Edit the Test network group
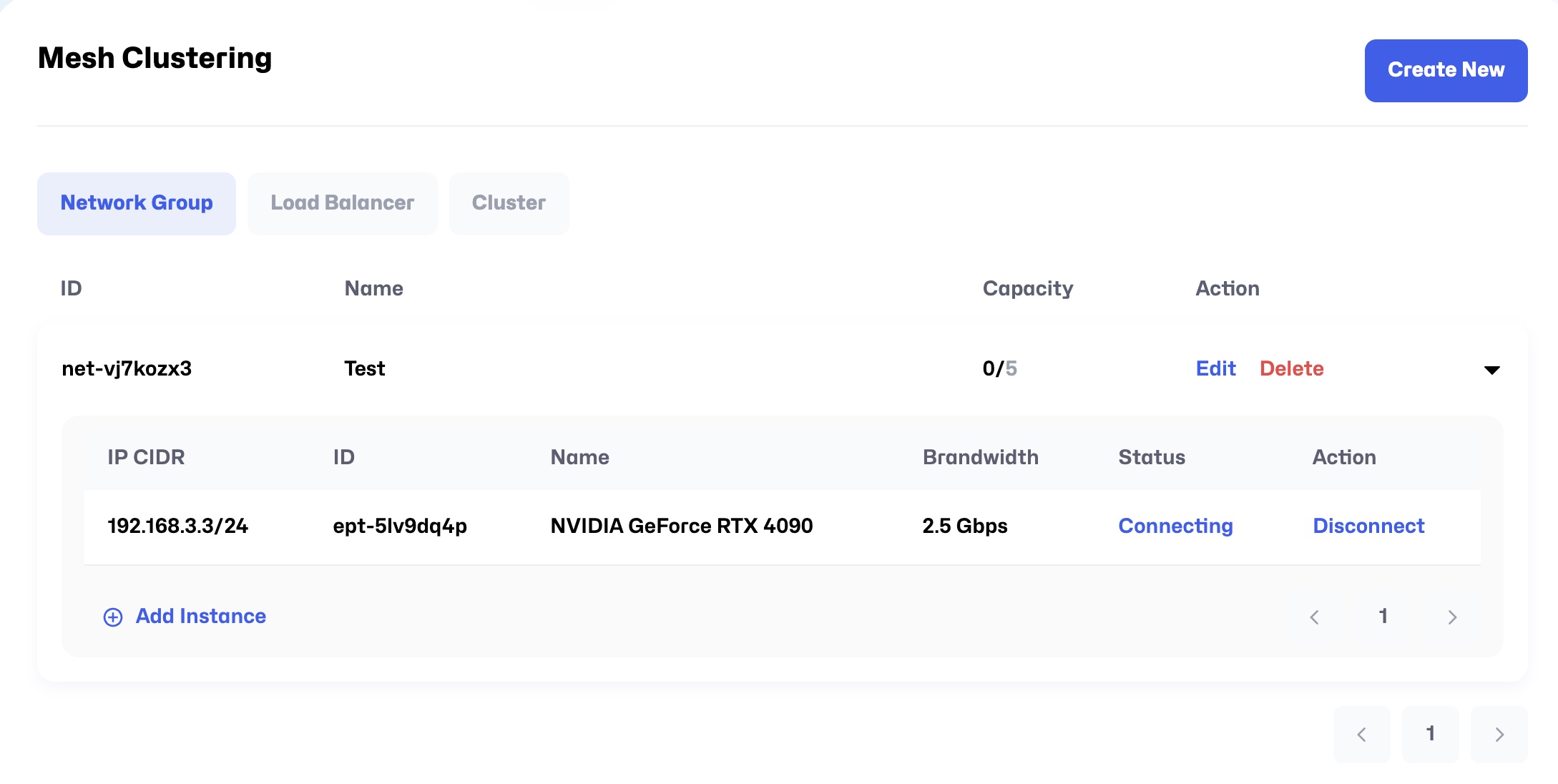This screenshot has width=1558, height=784. pyautogui.click(x=1215, y=368)
